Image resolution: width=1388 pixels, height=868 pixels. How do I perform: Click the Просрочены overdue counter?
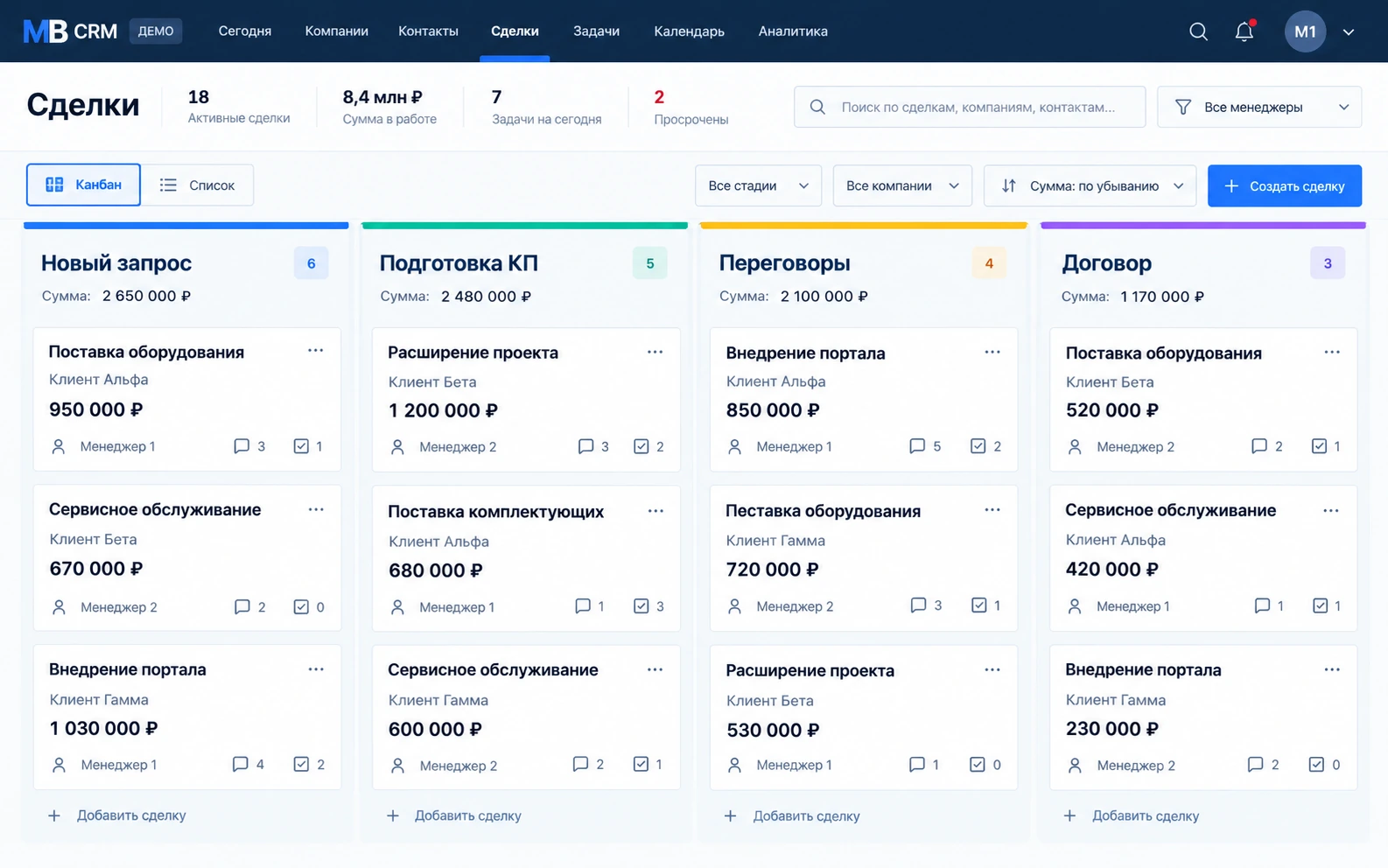[x=691, y=107]
